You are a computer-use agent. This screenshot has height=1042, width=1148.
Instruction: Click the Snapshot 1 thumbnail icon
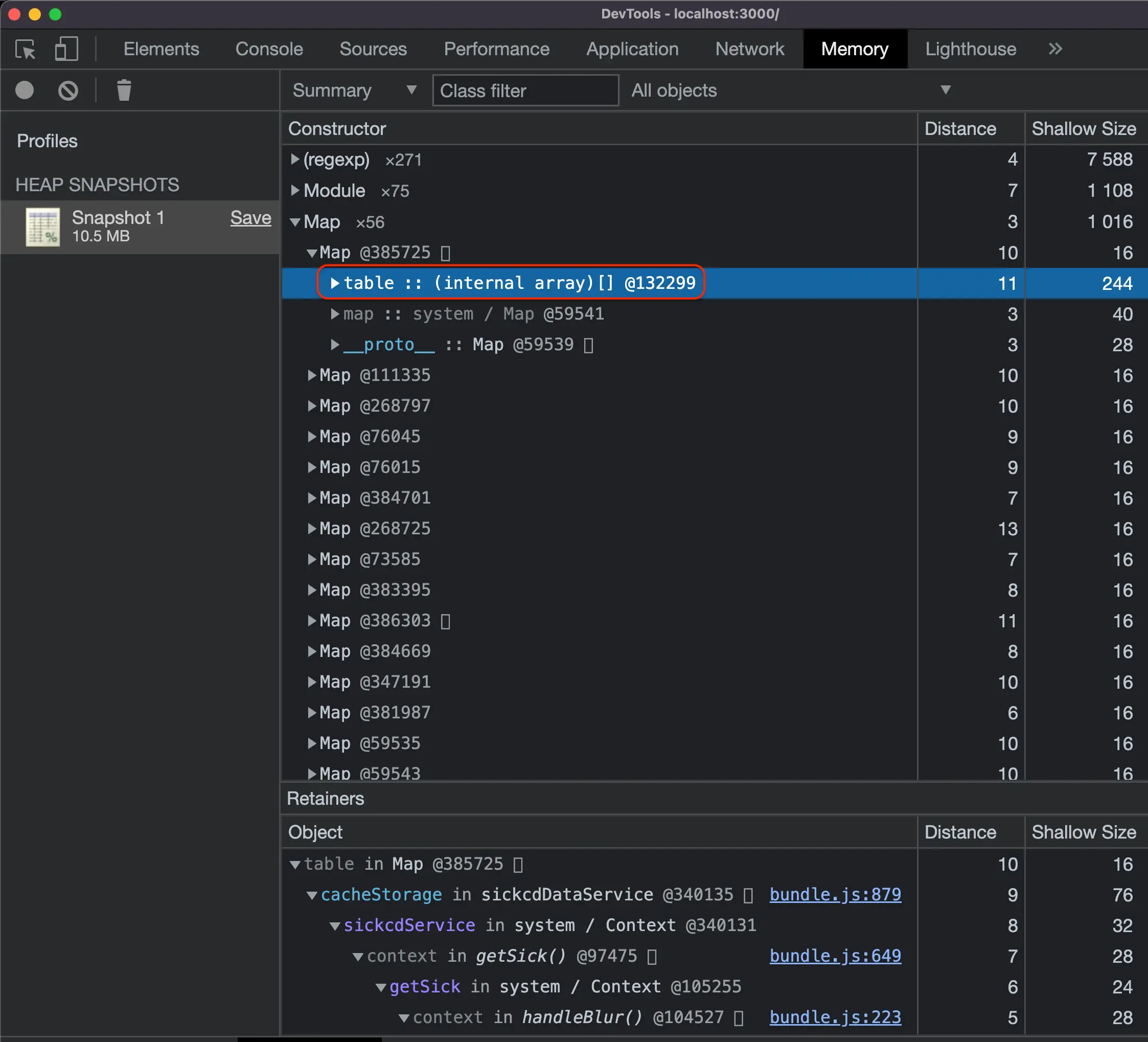pos(43,226)
